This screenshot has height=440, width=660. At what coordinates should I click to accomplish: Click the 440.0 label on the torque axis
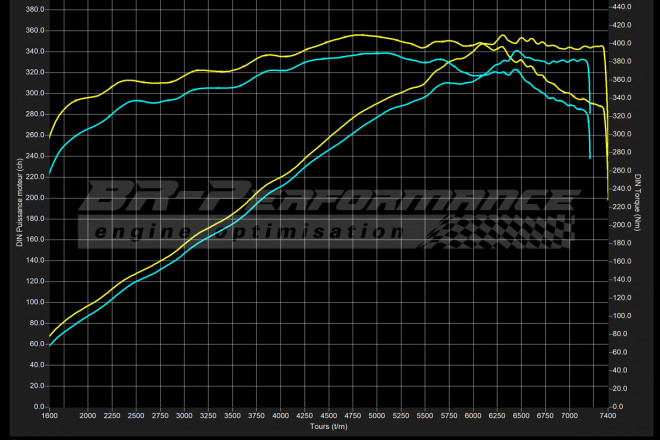coord(620,7)
